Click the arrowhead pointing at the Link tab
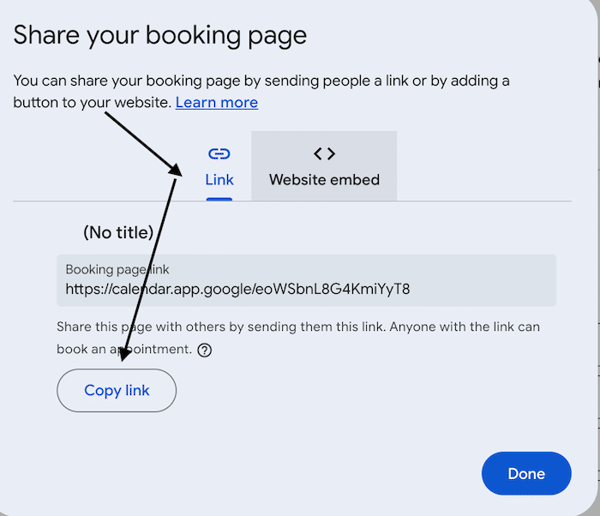The height and width of the screenshot is (516, 600). [176, 169]
